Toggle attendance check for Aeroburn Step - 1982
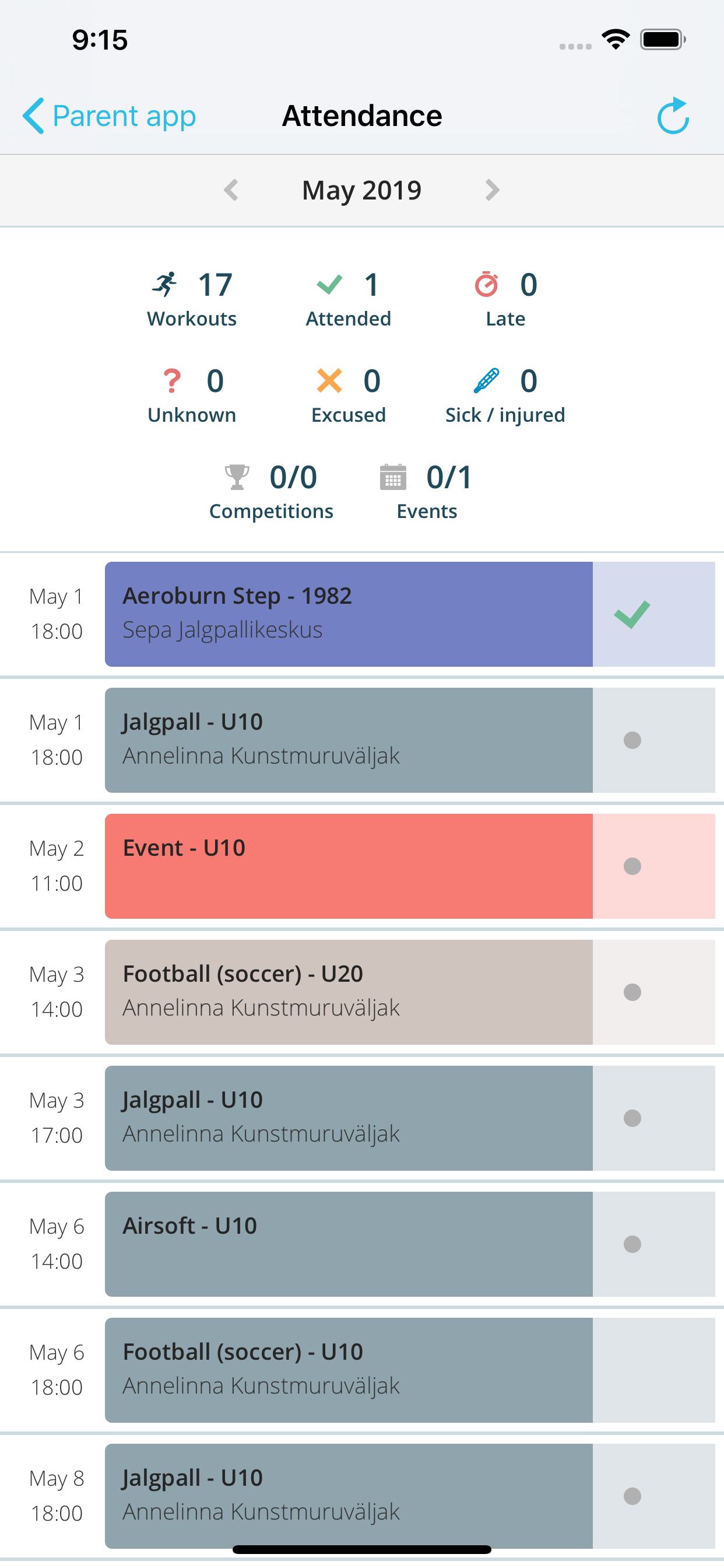The image size is (724, 1568). coord(632,614)
